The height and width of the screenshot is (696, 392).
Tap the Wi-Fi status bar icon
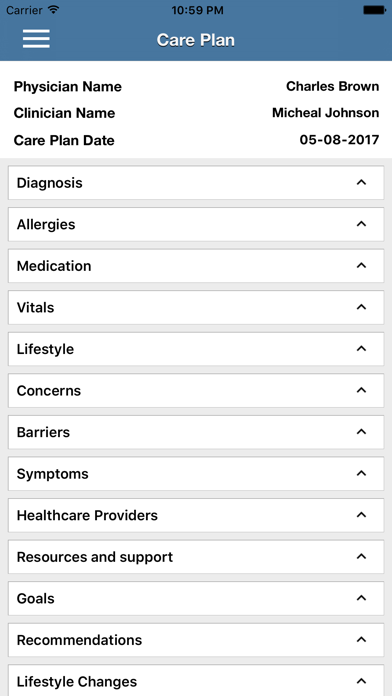[x=54, y=10]
